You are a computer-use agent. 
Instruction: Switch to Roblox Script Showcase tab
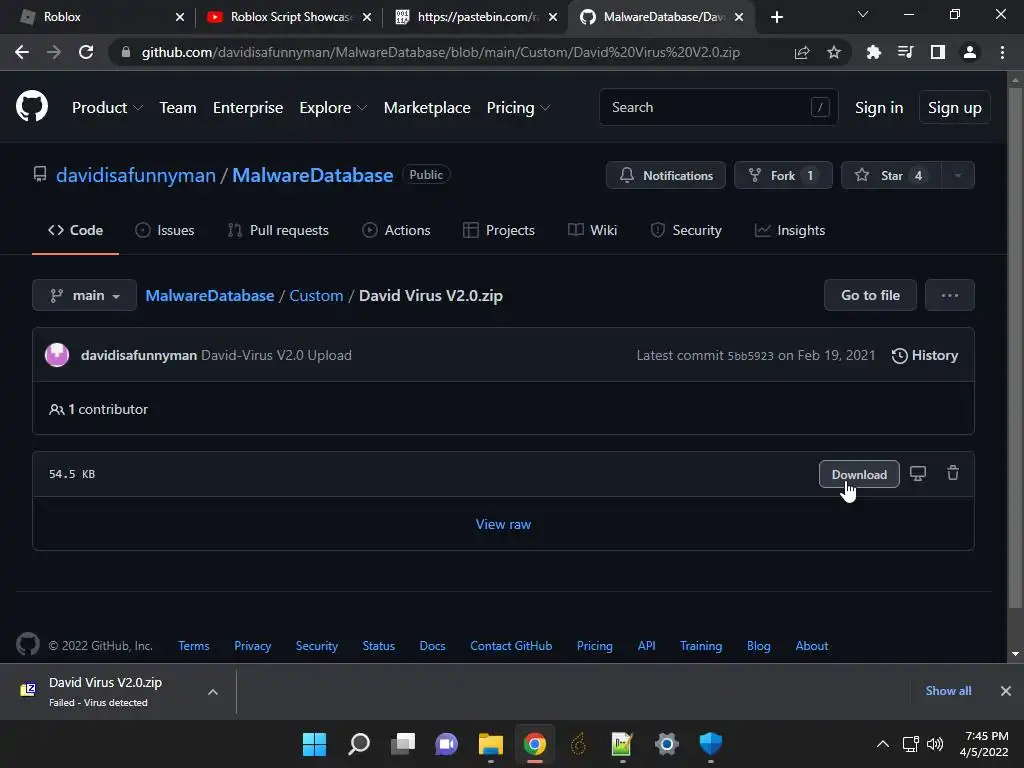(x=289, y=17)
